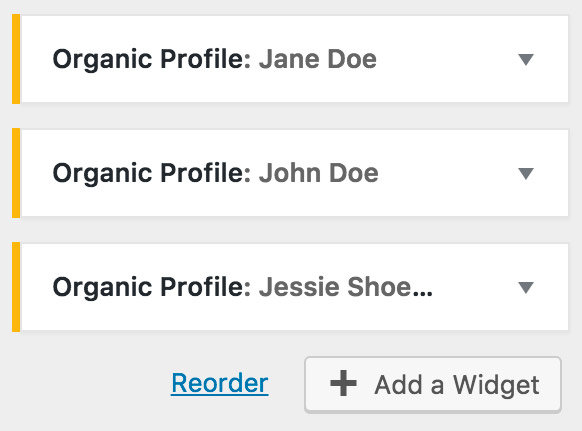Select the gray "John Doe" name text

(318, 173)
